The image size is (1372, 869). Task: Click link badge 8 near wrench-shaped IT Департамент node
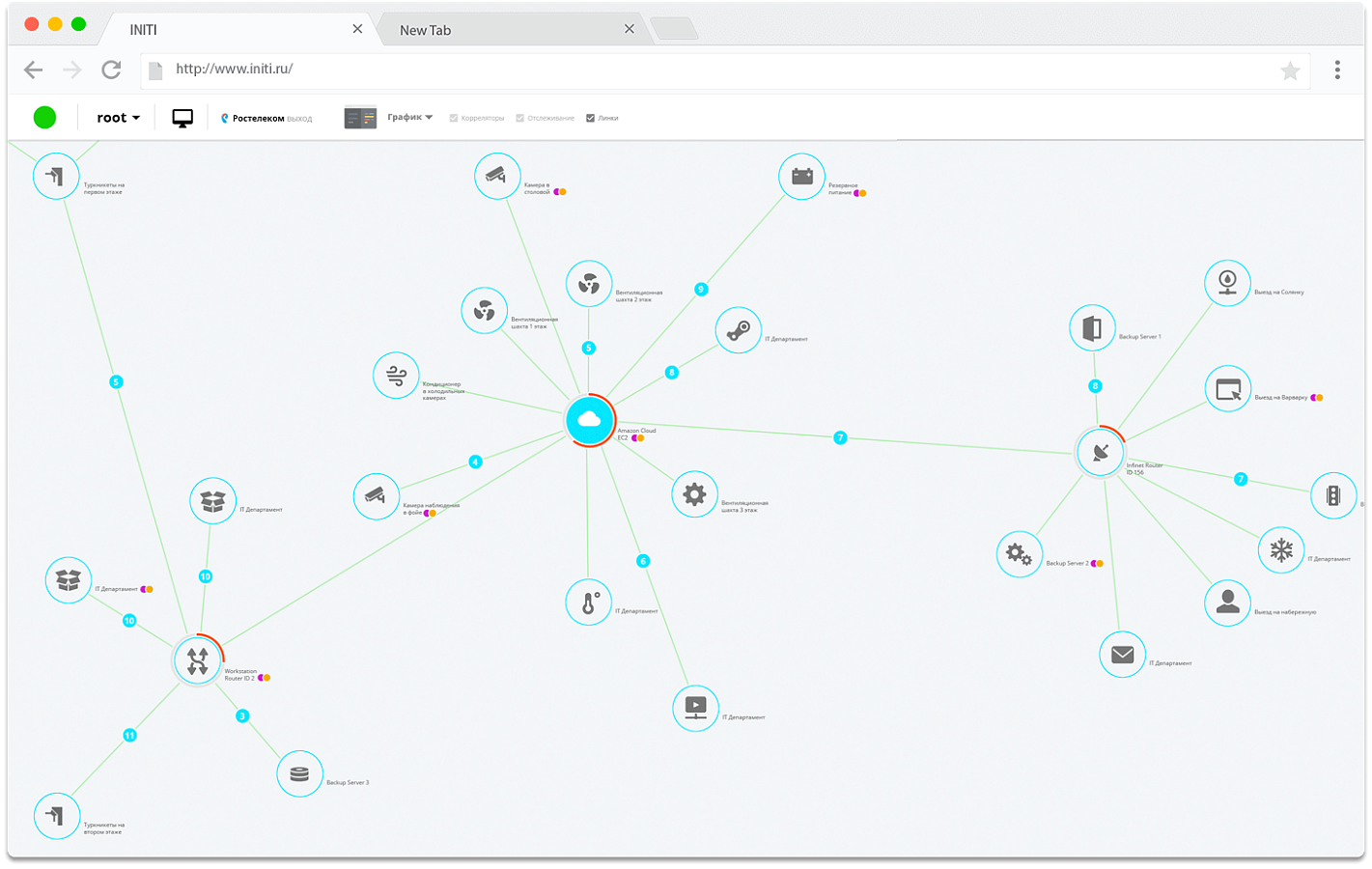tap(672, 373)
